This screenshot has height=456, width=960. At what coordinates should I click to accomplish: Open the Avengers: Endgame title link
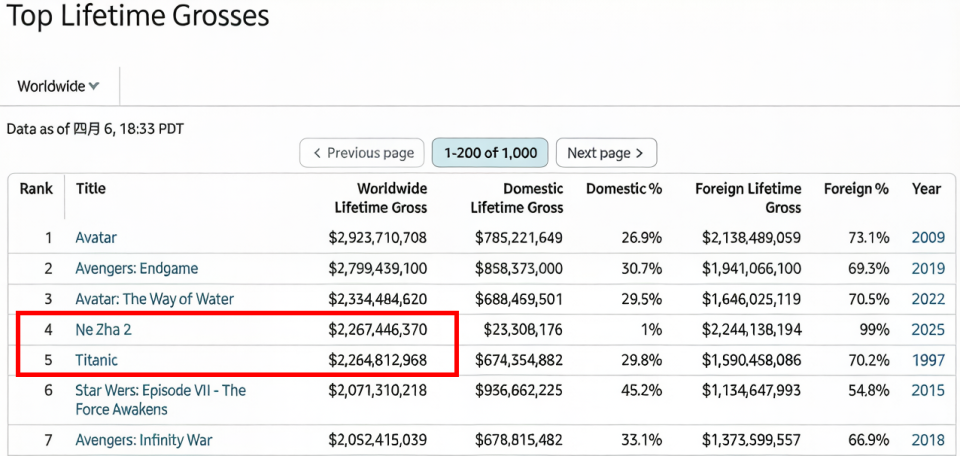click(x=136, y=269)
